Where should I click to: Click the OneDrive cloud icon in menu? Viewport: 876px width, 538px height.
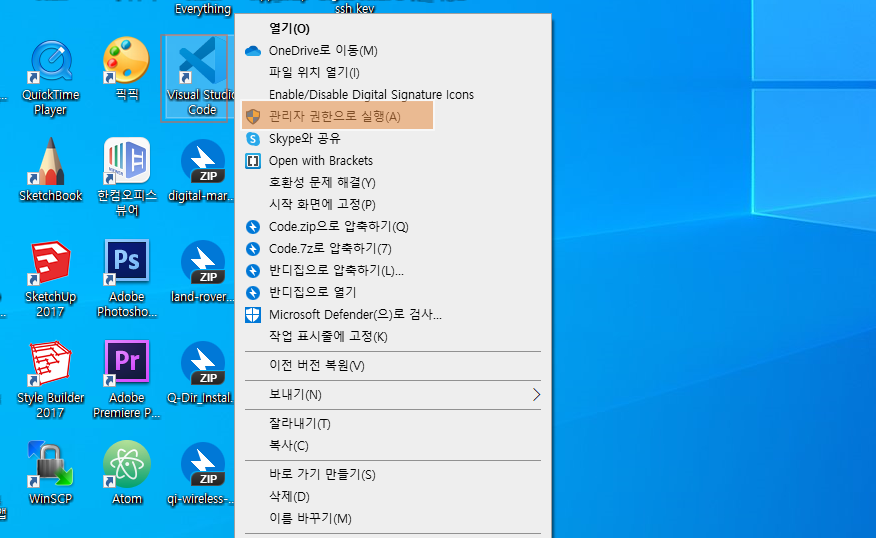(x=253, y=51)
